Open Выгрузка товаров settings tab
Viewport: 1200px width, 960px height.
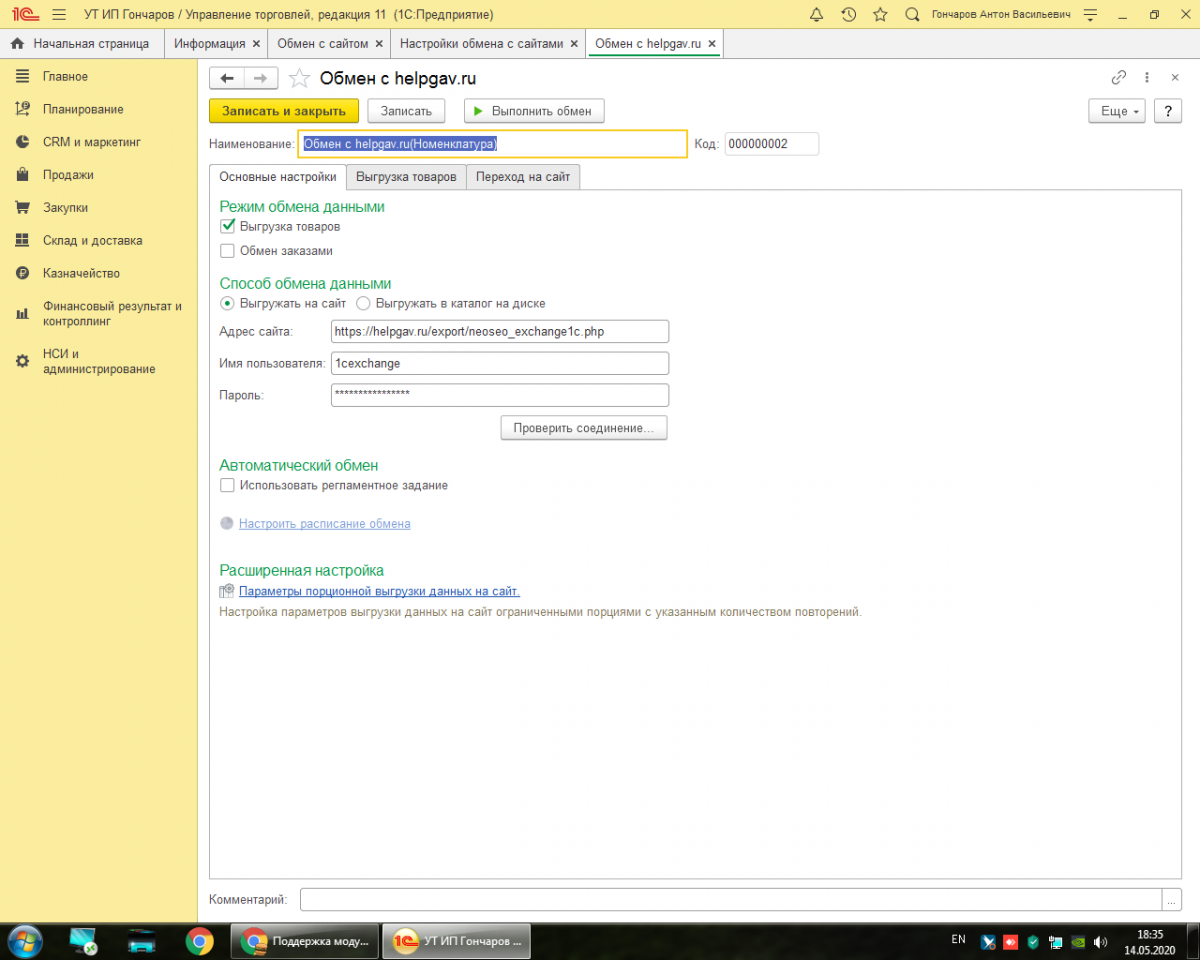point(406,177)
